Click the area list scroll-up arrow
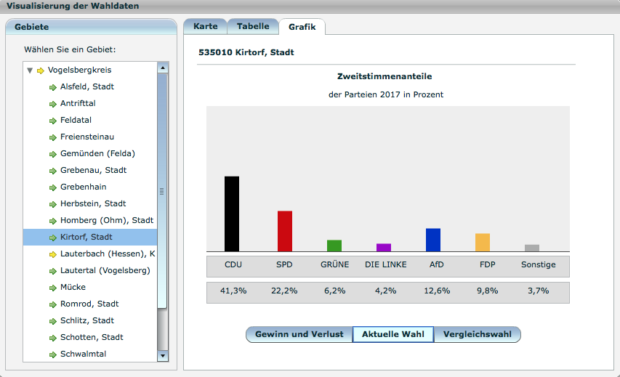Screen dimensions: 620x377 point(163,68)
